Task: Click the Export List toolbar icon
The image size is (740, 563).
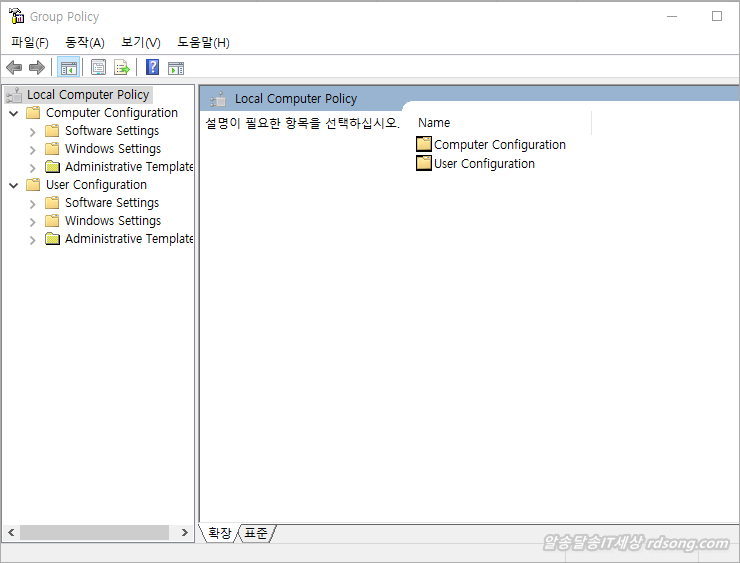Action: (x=122, y=68)
